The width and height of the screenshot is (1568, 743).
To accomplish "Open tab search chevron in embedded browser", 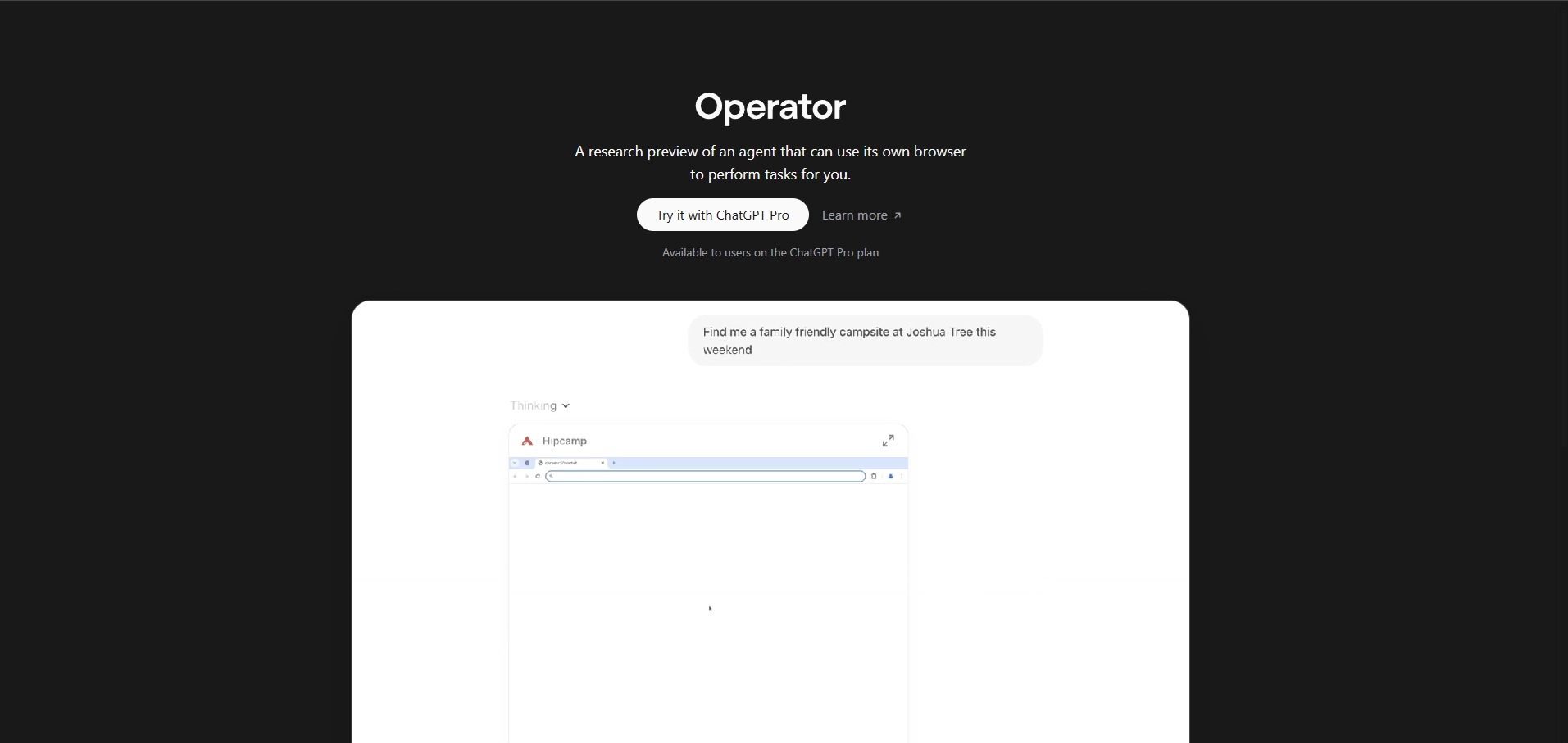I will point(515,463).
